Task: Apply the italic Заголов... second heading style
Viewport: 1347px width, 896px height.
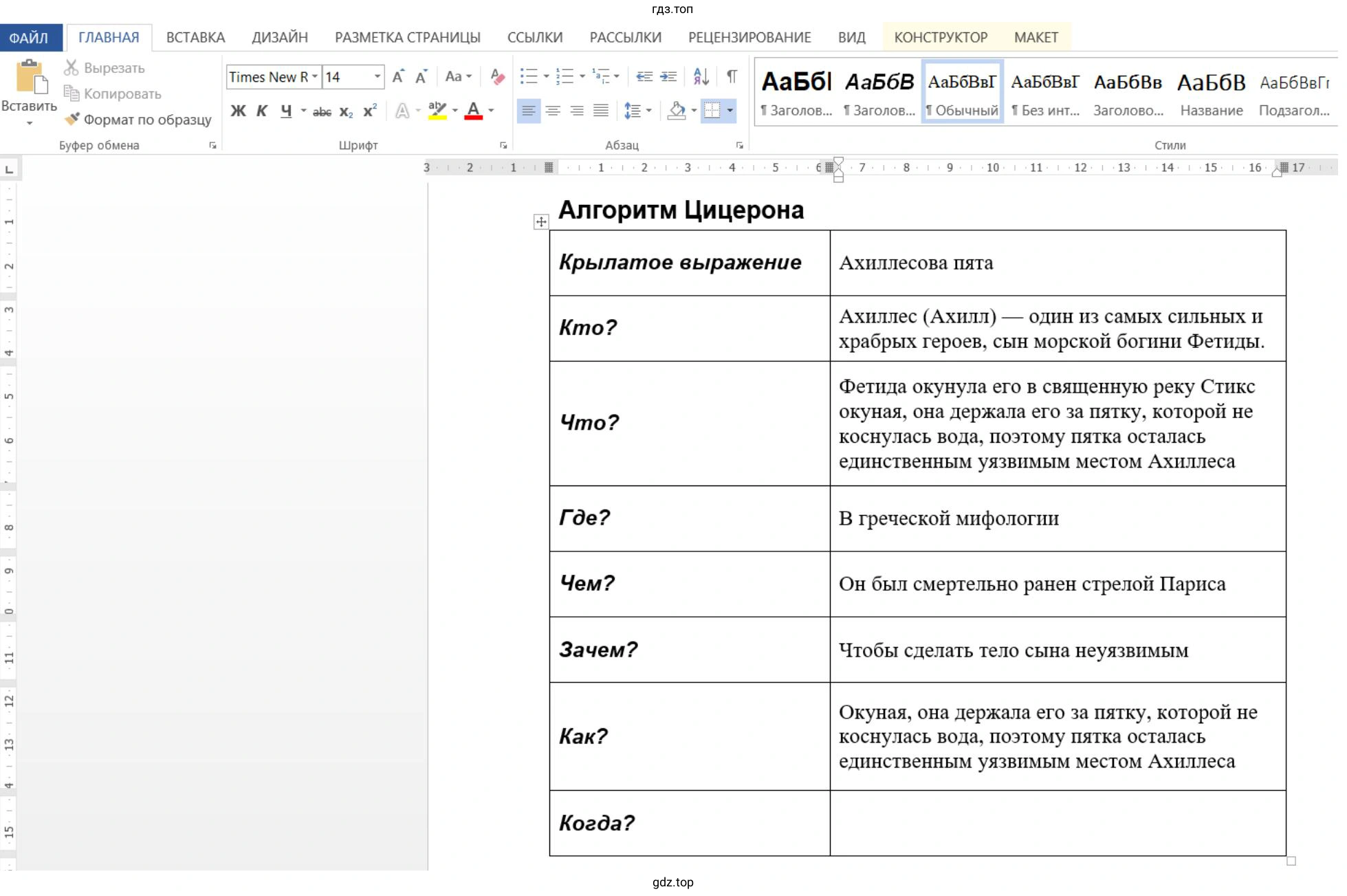Action: pyautogui.click(x=879, y=92)
